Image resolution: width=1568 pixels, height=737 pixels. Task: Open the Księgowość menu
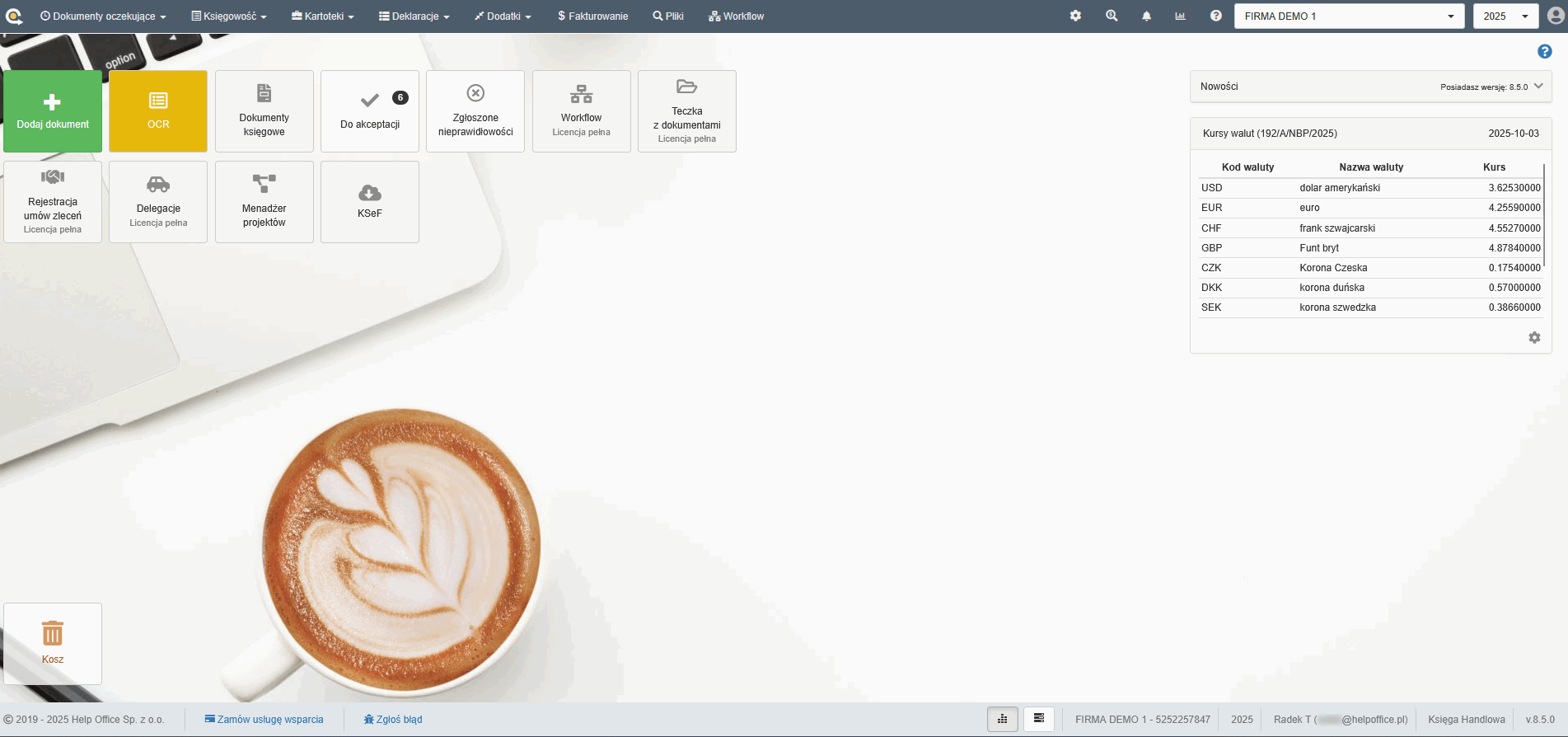229,16
